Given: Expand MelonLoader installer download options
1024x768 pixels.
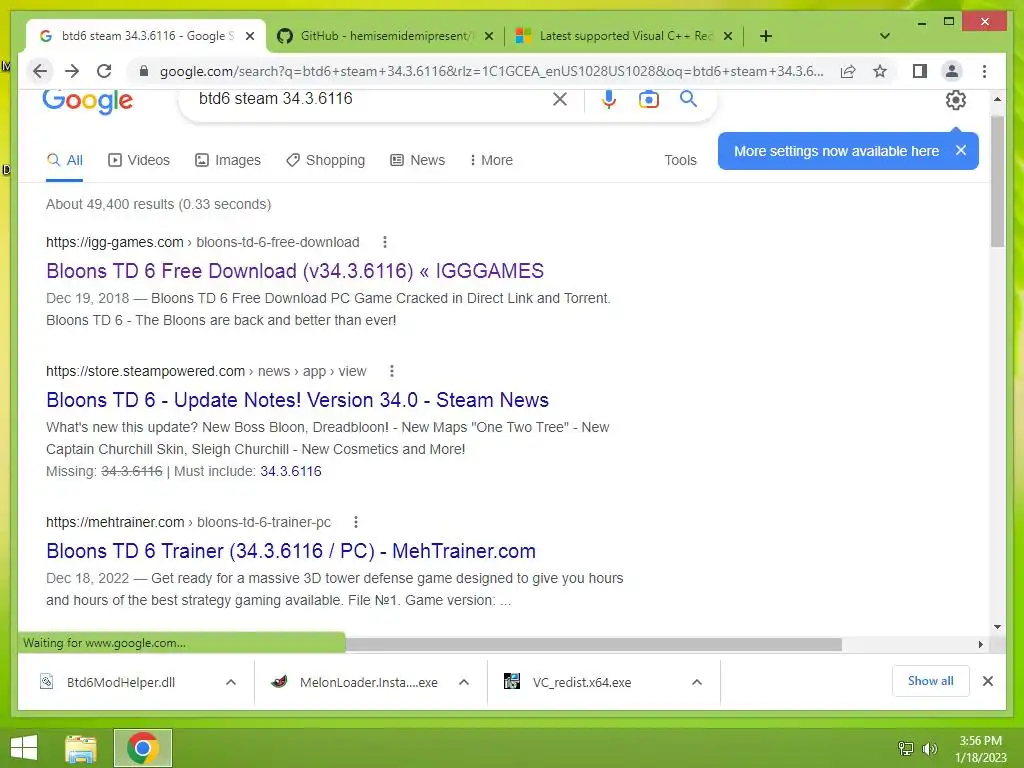Looking at the screenshot, I should point(464,682).
